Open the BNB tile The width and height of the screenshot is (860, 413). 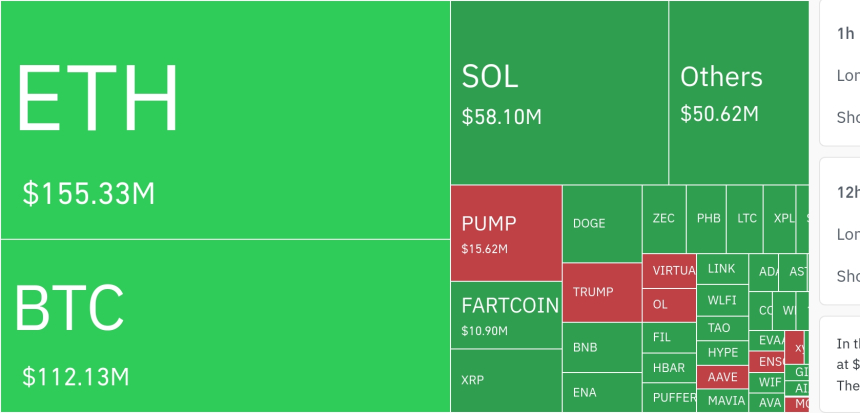601,348
